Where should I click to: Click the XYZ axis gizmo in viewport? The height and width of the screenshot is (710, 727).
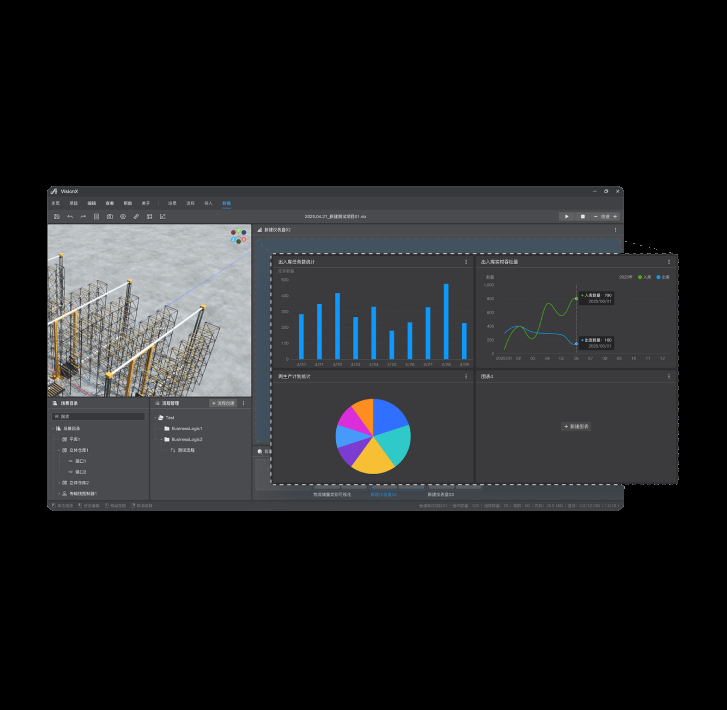(x=239, y=236)
